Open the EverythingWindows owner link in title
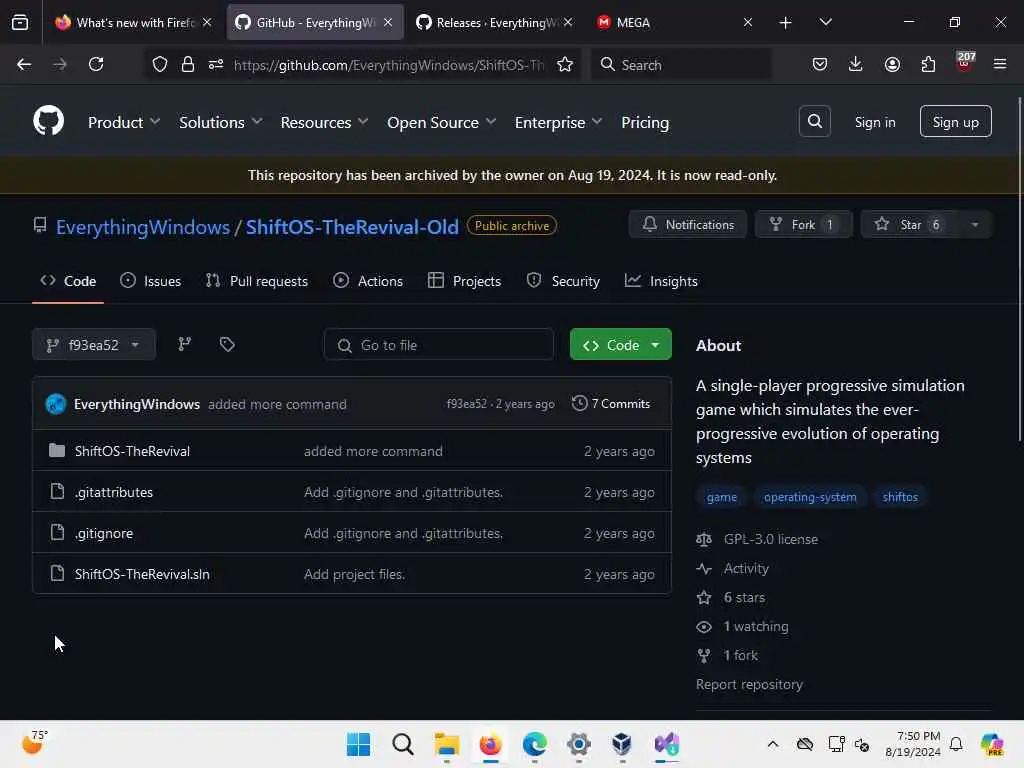This screenshot has height=768, width=1024. coord(142,227)
